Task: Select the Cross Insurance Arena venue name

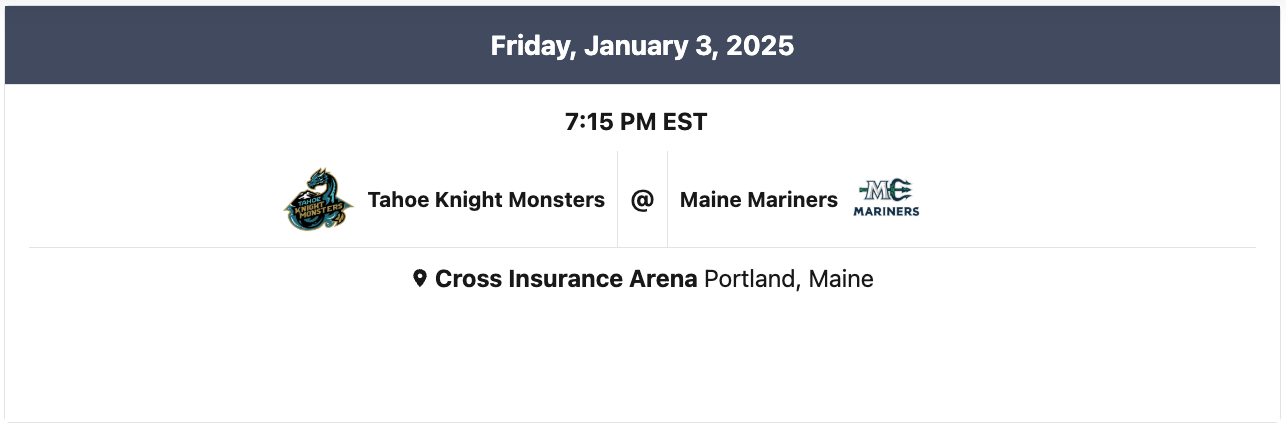Action: (566, 279)
